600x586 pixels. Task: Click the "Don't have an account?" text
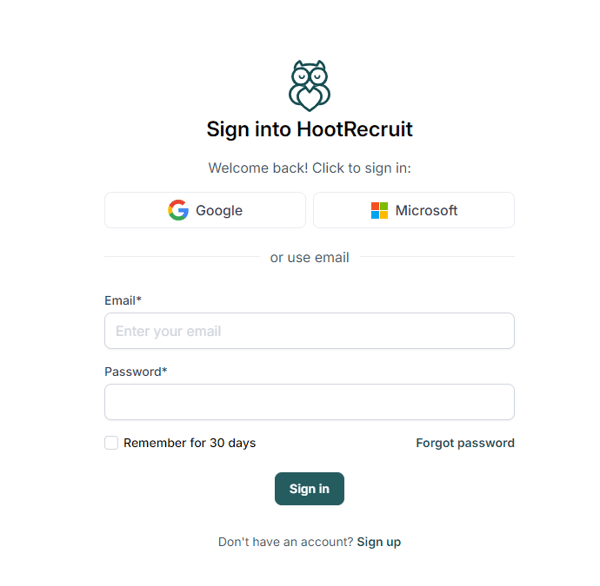(285, 542)
